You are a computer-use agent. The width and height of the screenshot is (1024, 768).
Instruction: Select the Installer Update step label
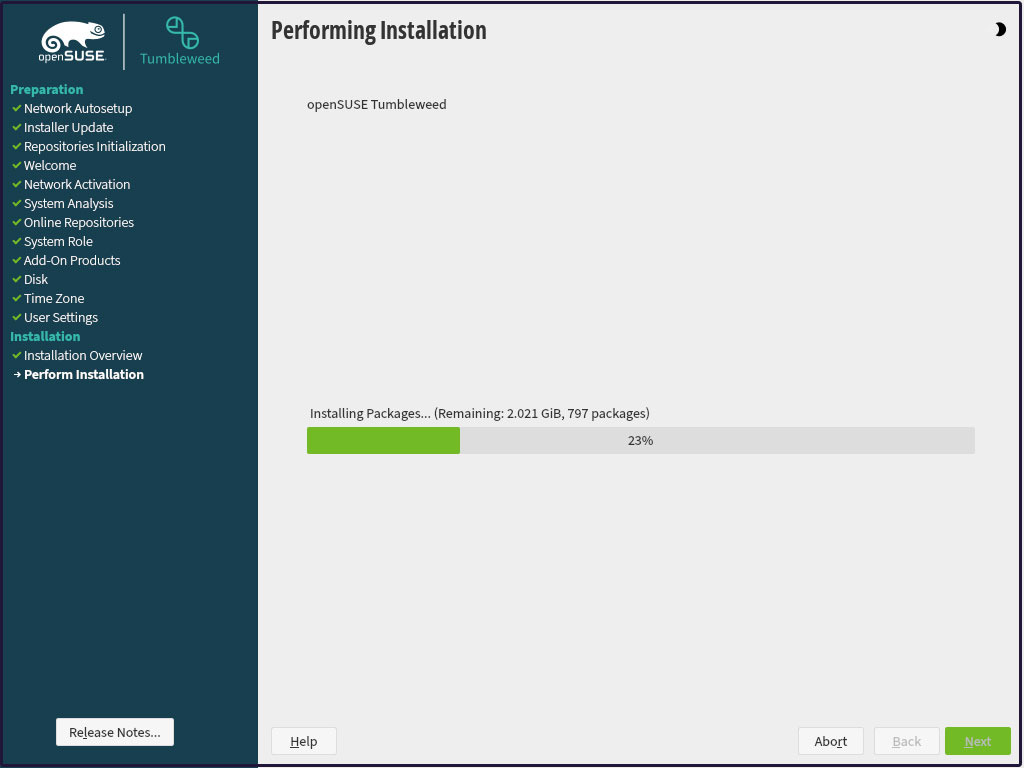[x=69, y=127]
